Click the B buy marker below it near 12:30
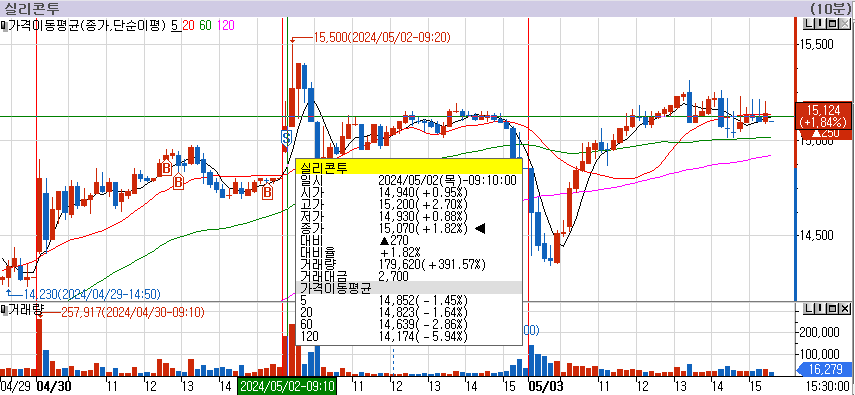 point(178,182)
